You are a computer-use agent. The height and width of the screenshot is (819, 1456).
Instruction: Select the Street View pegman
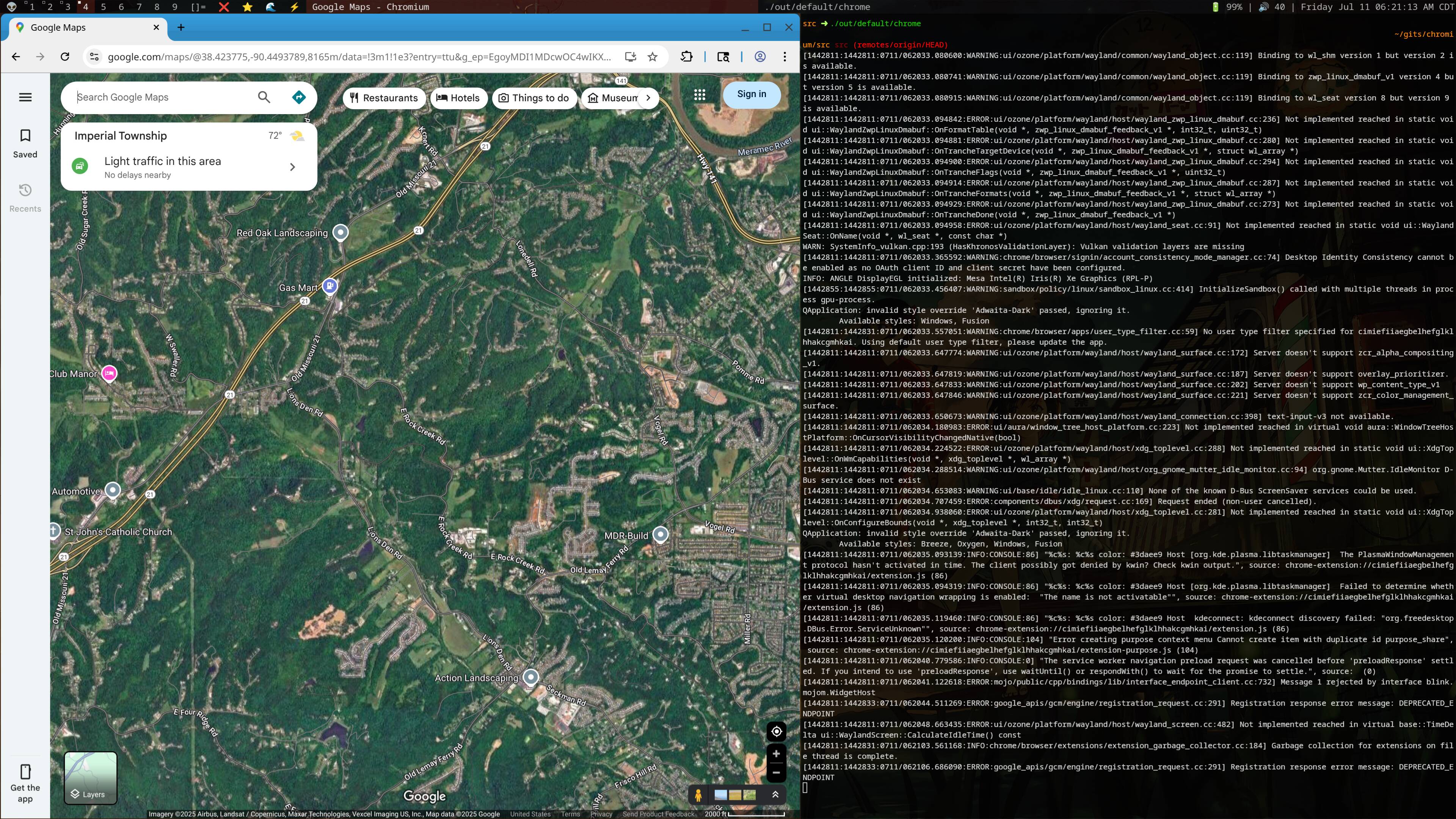(698, 795)
